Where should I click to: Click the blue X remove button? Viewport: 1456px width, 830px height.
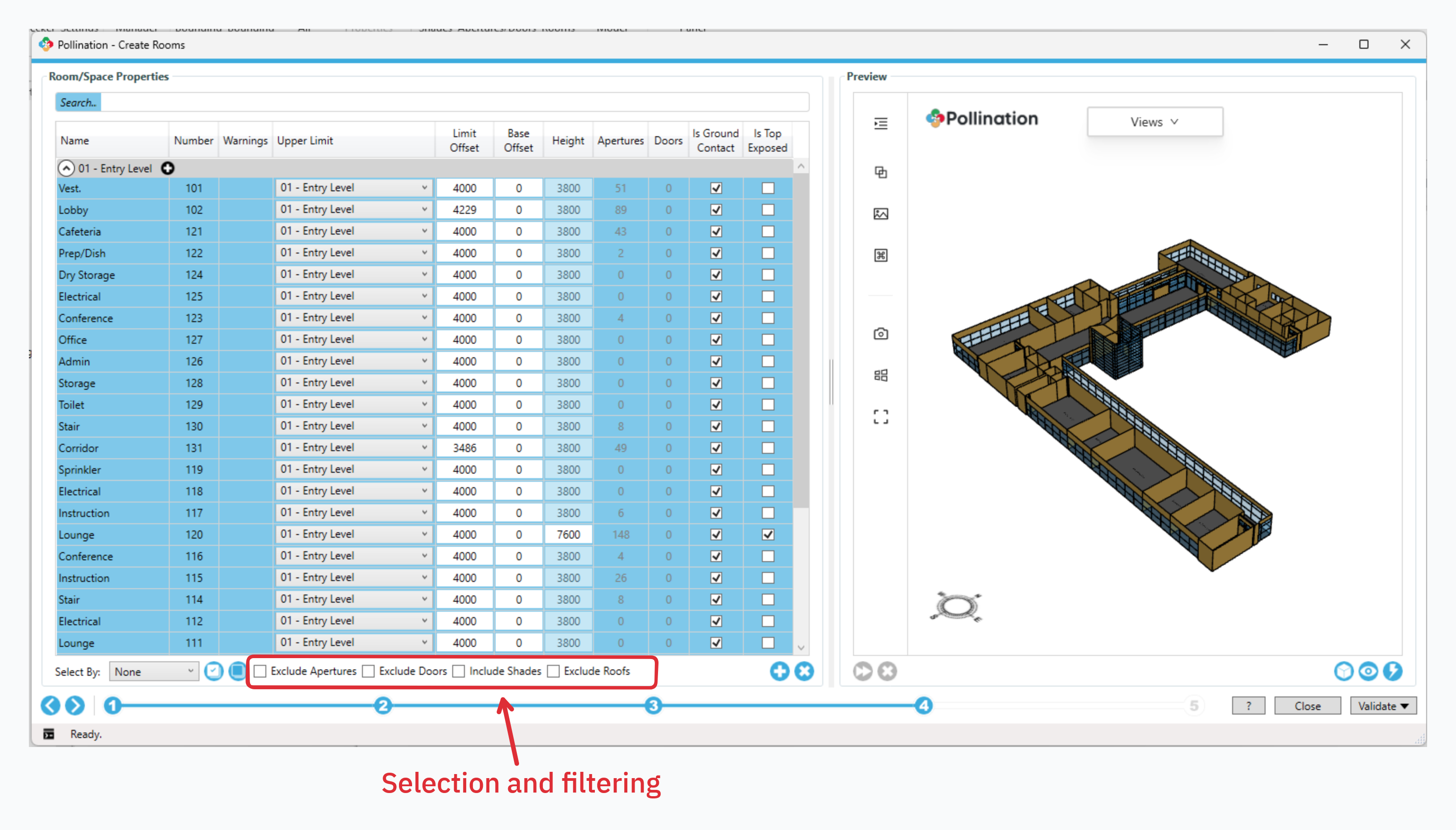[804, 671]
